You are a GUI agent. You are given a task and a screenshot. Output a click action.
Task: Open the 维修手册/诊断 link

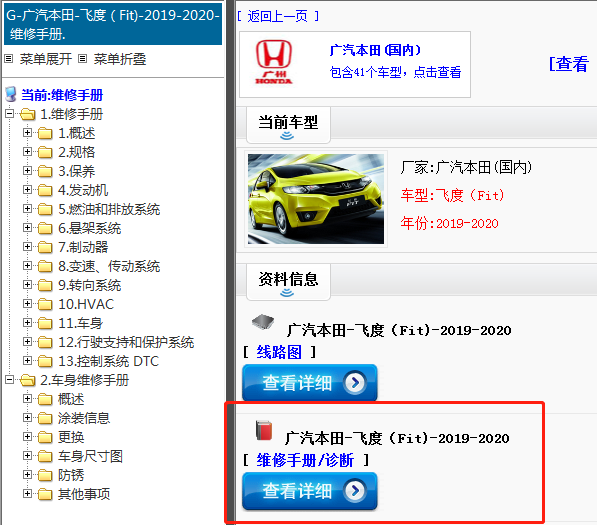click(305, 460)
